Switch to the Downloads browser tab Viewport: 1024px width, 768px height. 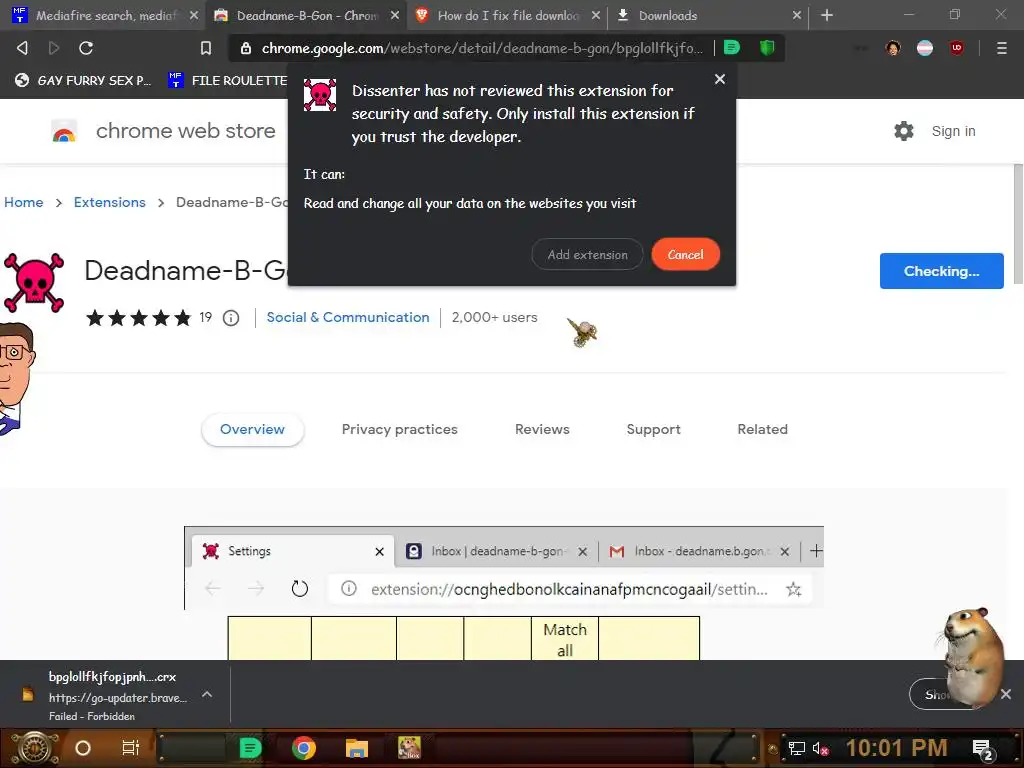click(708, 15)
